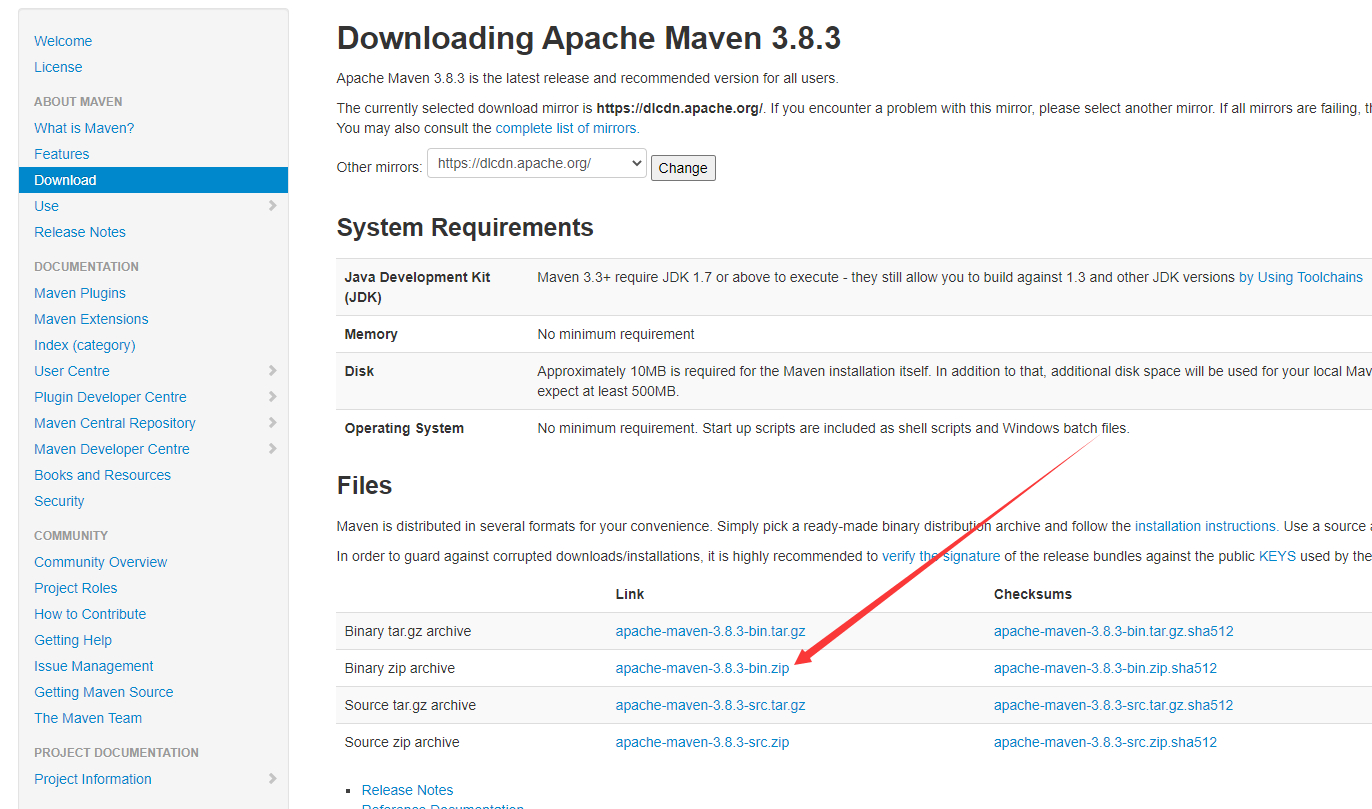The width and height of the screenshot is (1372, 809).
Task: Download apache-maven-3.8.3-src.zip
Action: point(703,742)
